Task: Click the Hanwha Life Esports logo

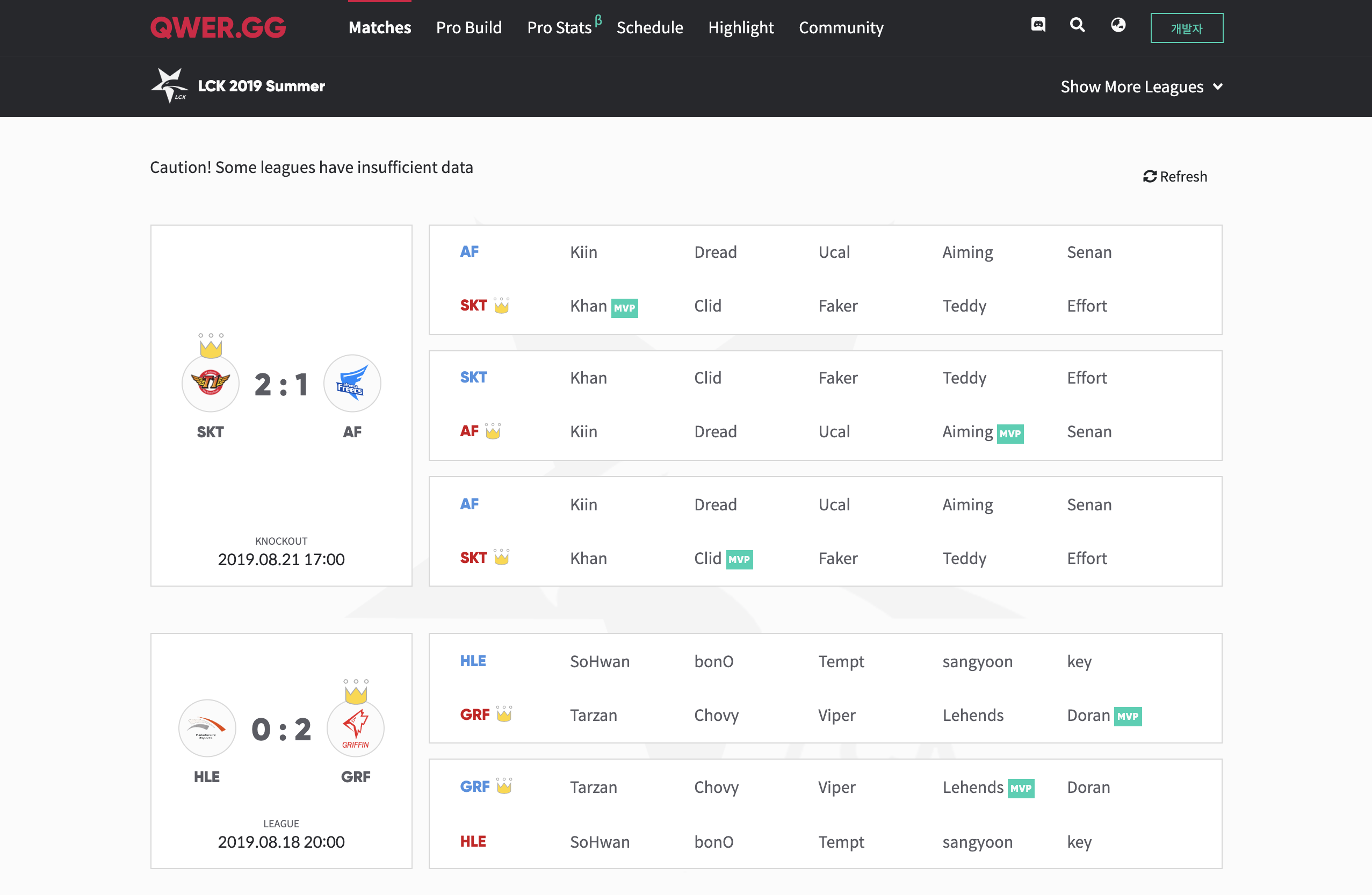Action: click(207, 728)
